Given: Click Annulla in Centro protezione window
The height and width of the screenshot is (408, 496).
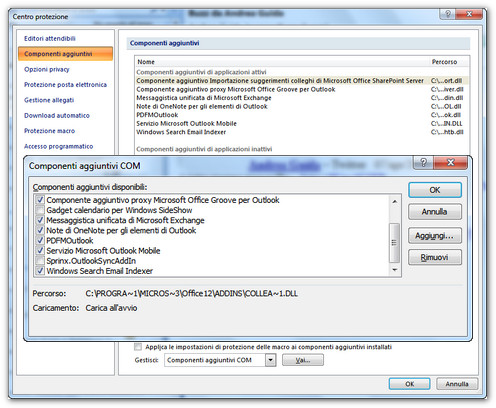Looking at the screenshot, I should (x=457, y=384).
